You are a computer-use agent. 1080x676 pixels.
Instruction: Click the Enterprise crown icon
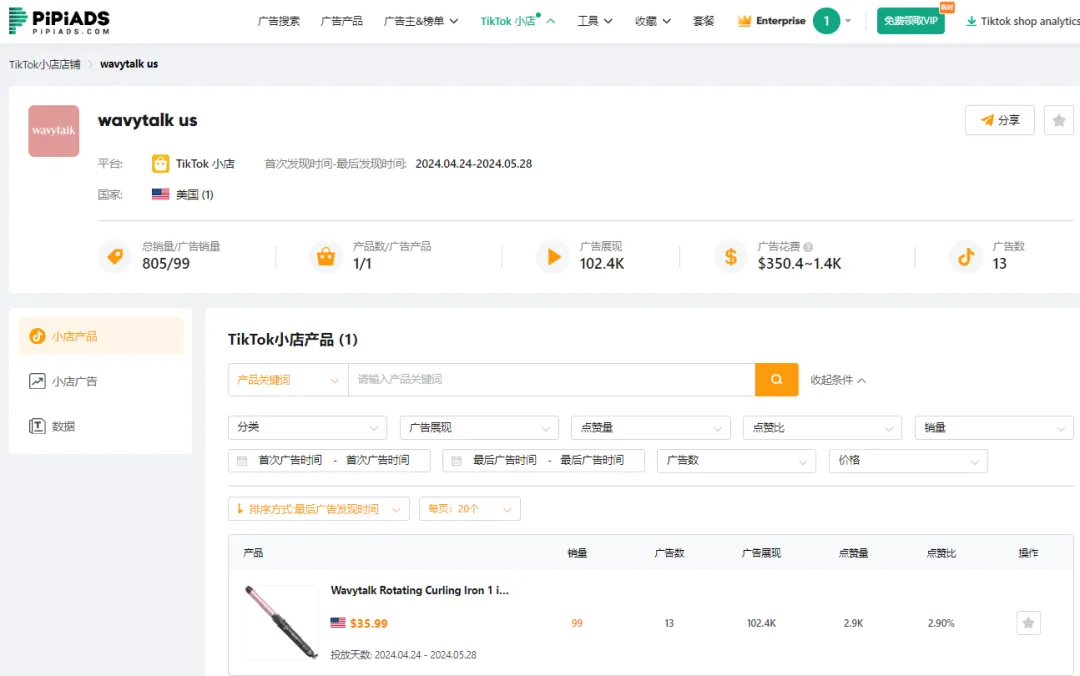click(x=744, y=21)
